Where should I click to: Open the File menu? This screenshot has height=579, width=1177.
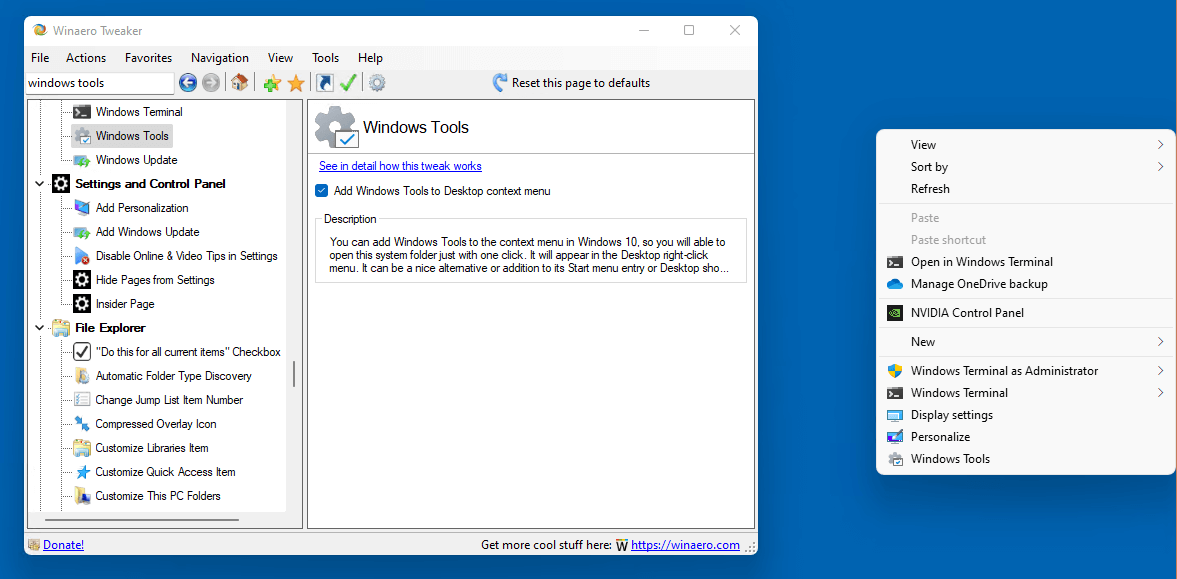tap(41, 58)
